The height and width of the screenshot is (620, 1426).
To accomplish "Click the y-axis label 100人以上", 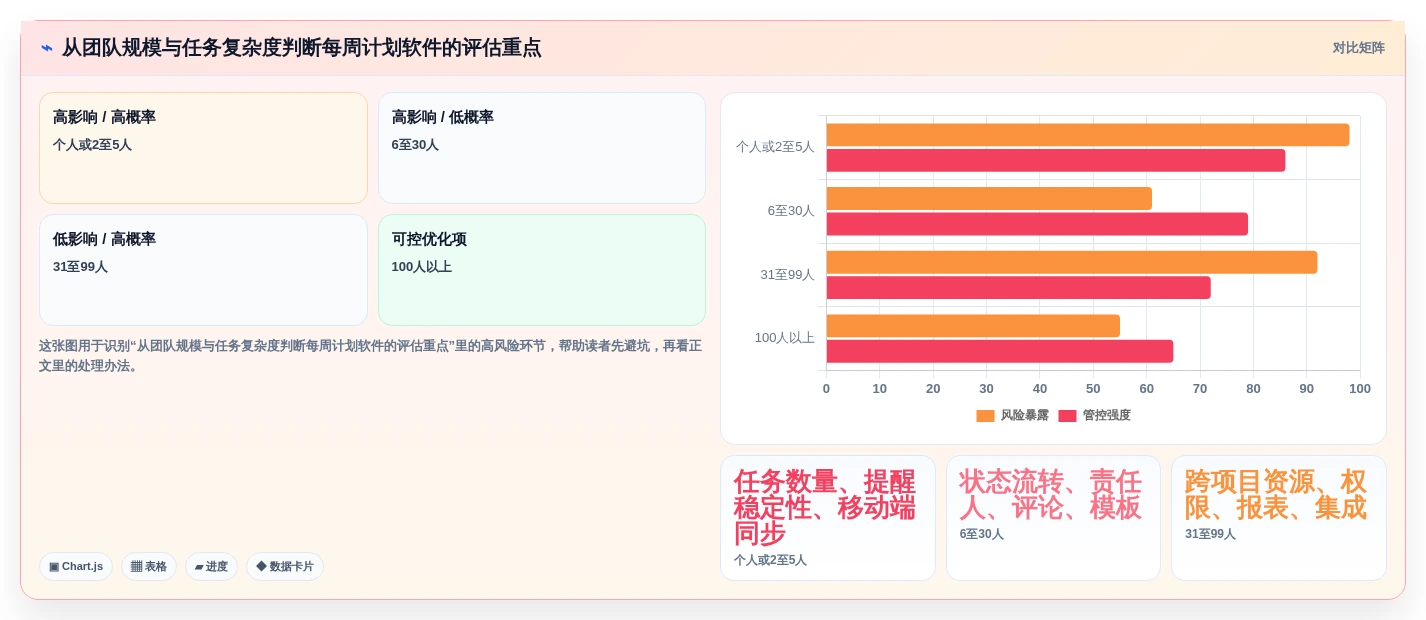I will [x=784, y=338].
